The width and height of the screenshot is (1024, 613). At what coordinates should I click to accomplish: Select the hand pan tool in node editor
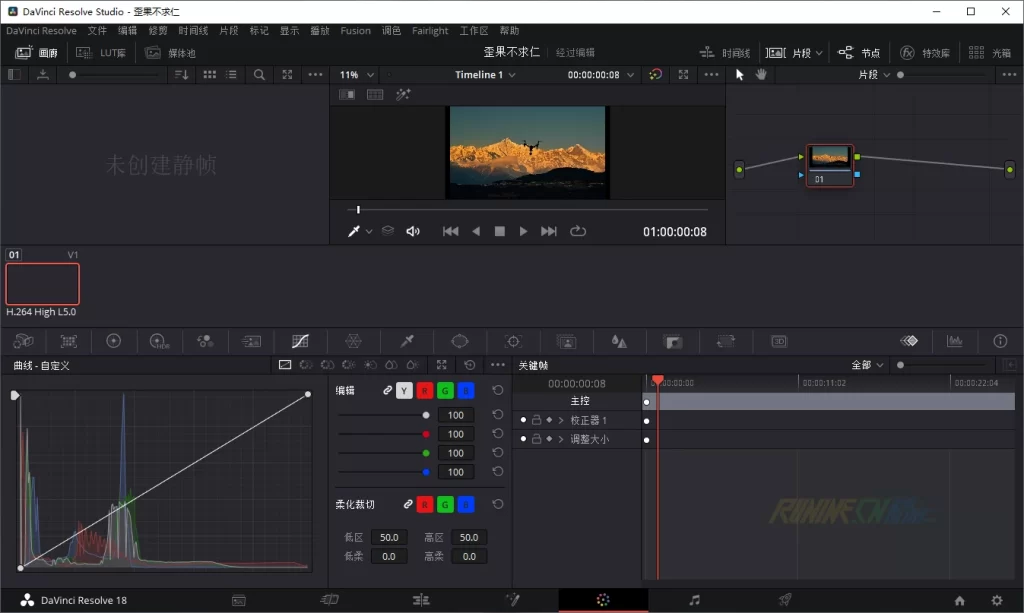point(761,75)
